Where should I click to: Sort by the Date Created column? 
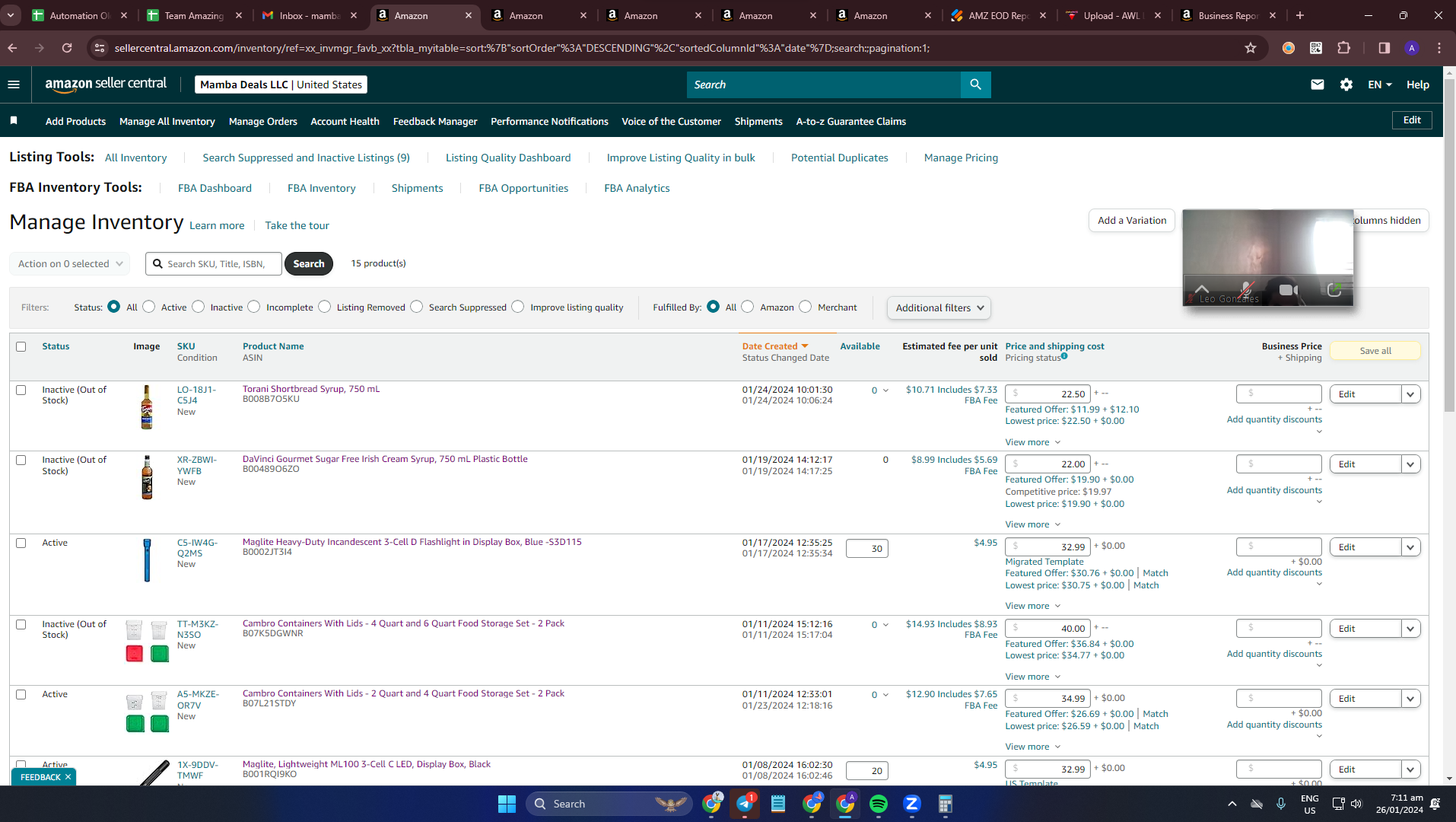(774, 346)
